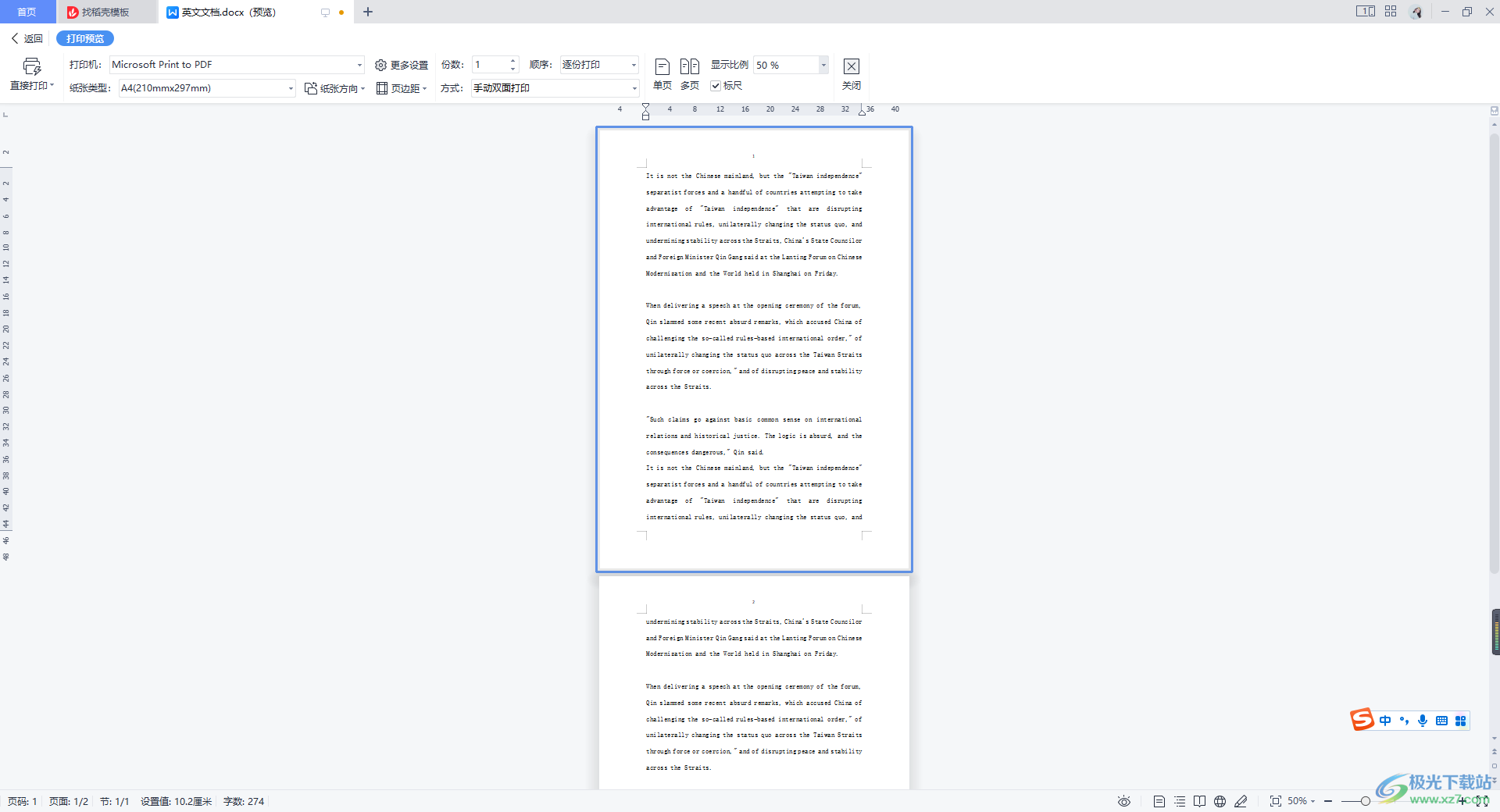The width and height of the screenshot is (1500, 812).
Task: Select single page (单页) view icon
Action: tap(662, 66)
